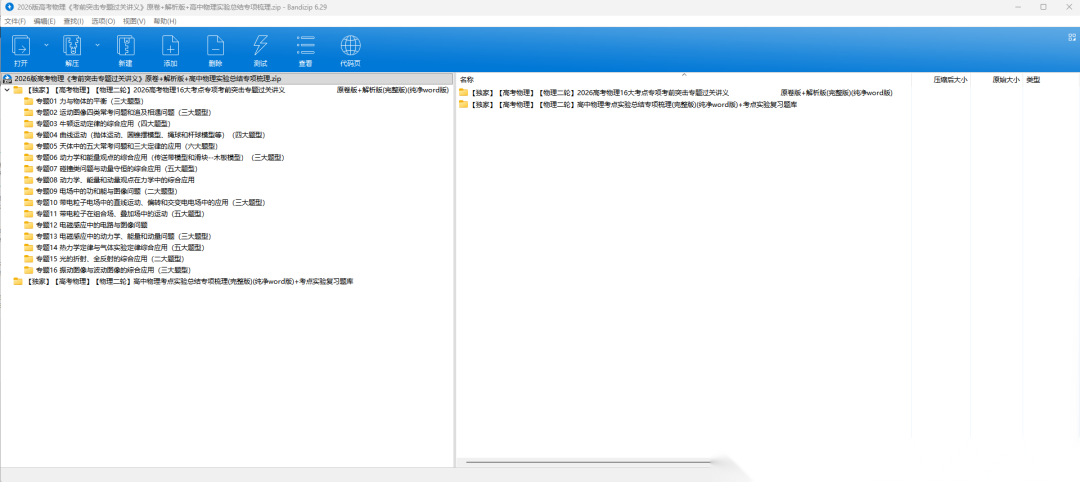Open the 文件(F) menu

pyautogui.click(x=15, y=20)
